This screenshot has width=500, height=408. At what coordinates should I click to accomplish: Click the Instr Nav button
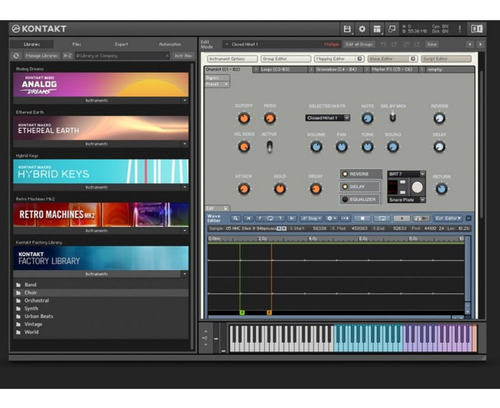pos(183,56)
